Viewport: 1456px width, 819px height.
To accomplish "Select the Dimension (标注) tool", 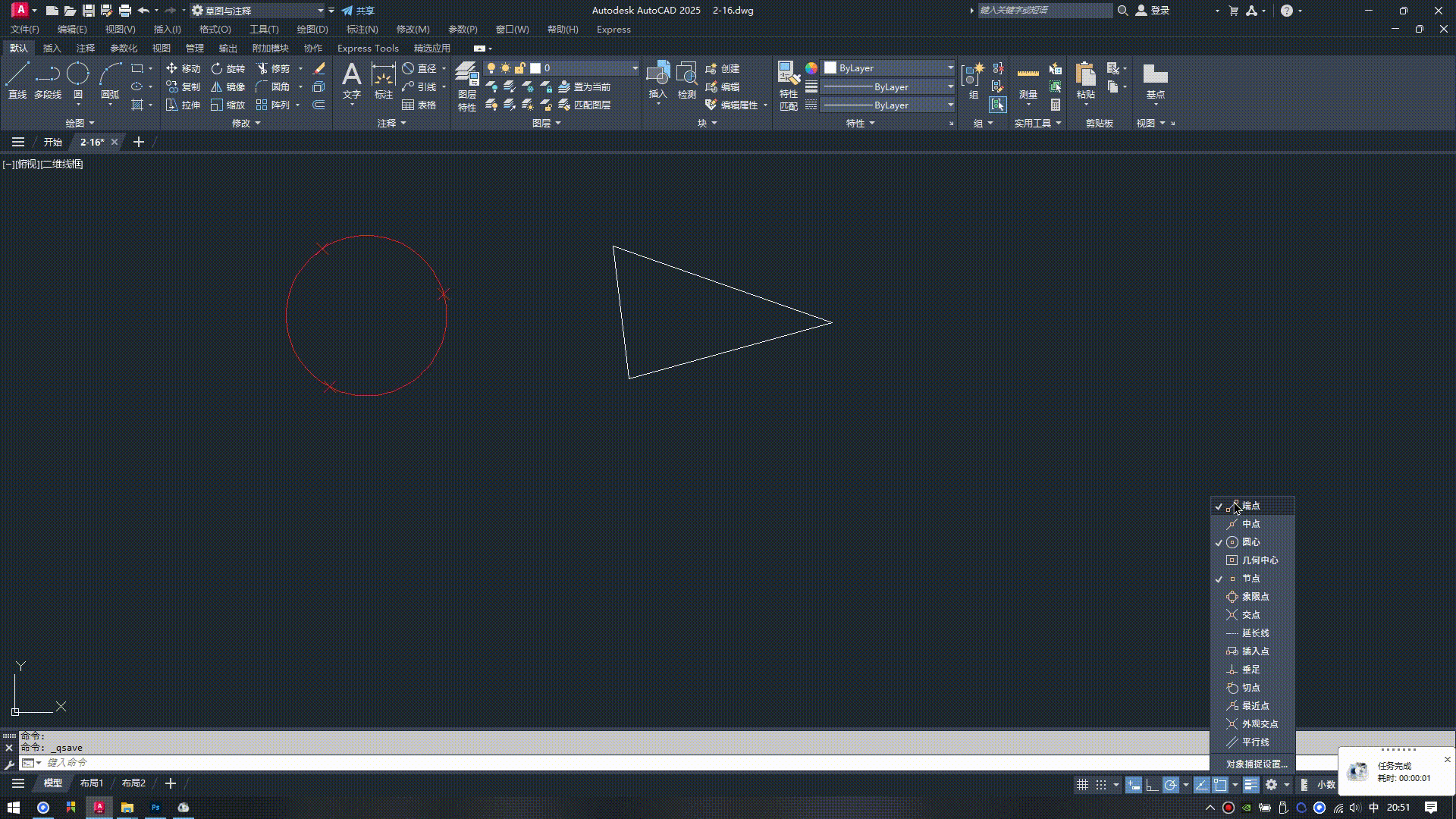I will click(x=384, y=80).
